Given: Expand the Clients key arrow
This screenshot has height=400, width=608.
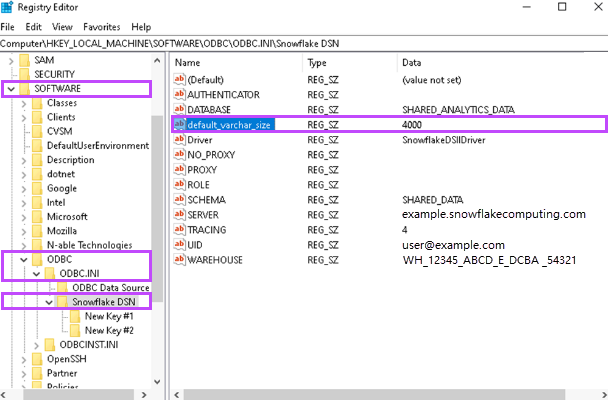Looking at the screenshot, I should point(24,118).
